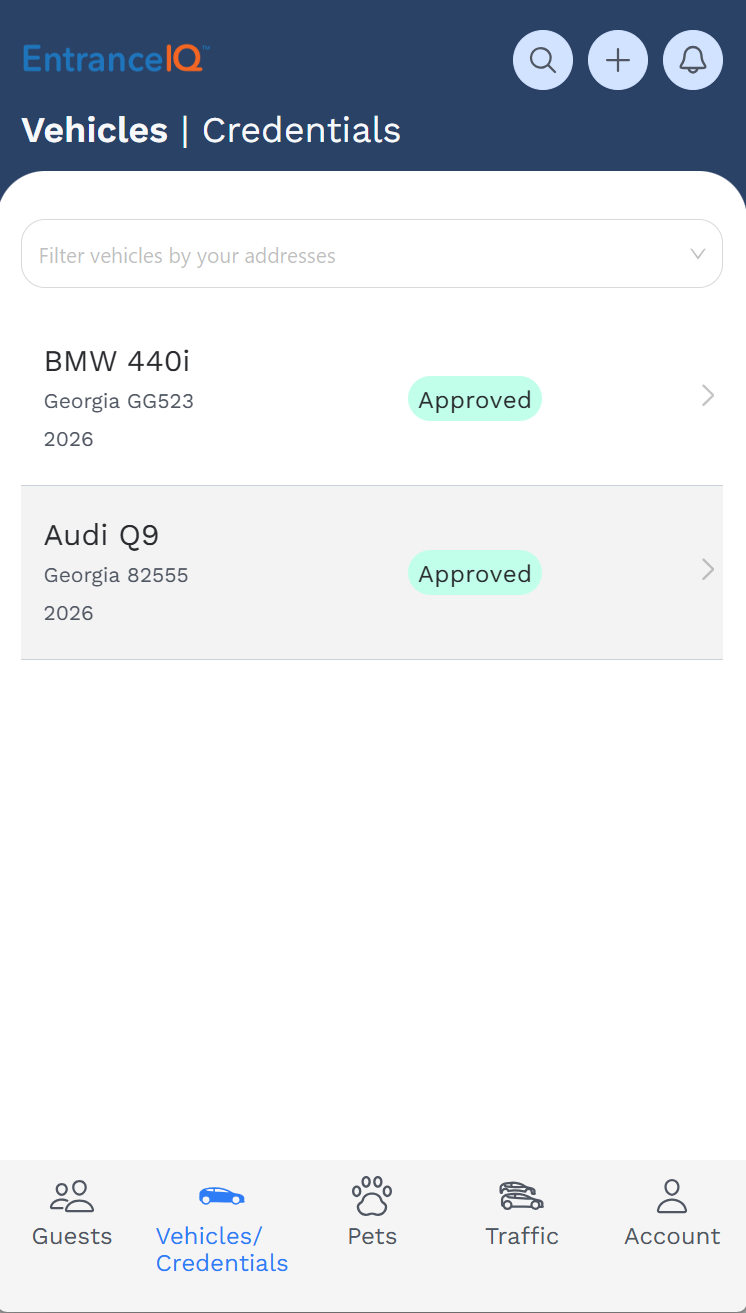Select the BMW 440i vehicle name
This screenshot has height=1313, width=746.
pos(117,360)
